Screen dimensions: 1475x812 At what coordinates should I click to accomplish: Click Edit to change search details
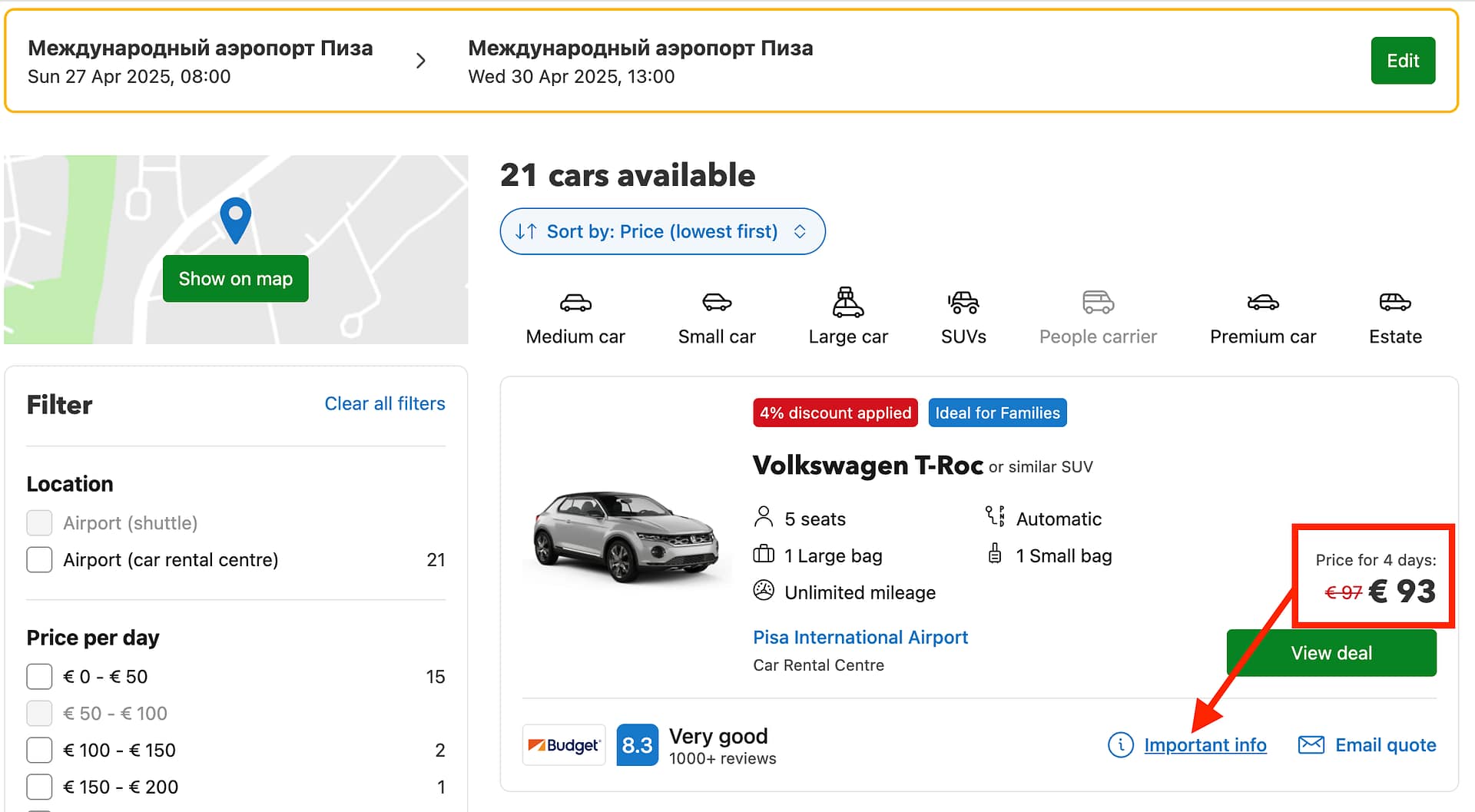click(1402, 61)
